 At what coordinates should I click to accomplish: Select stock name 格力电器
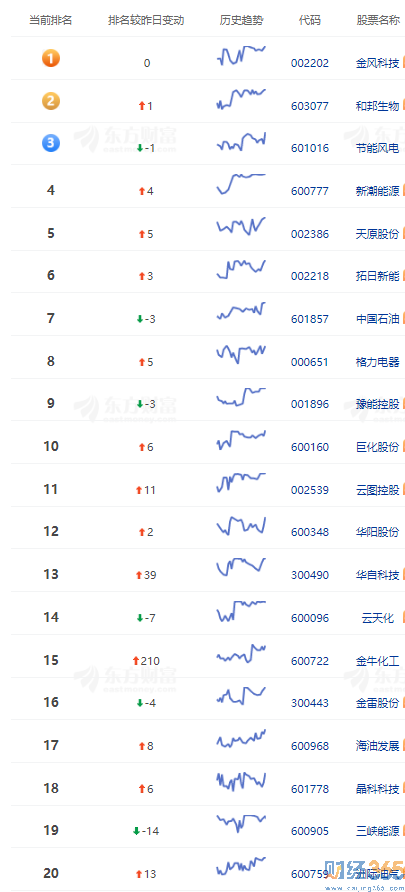point(378,362)
